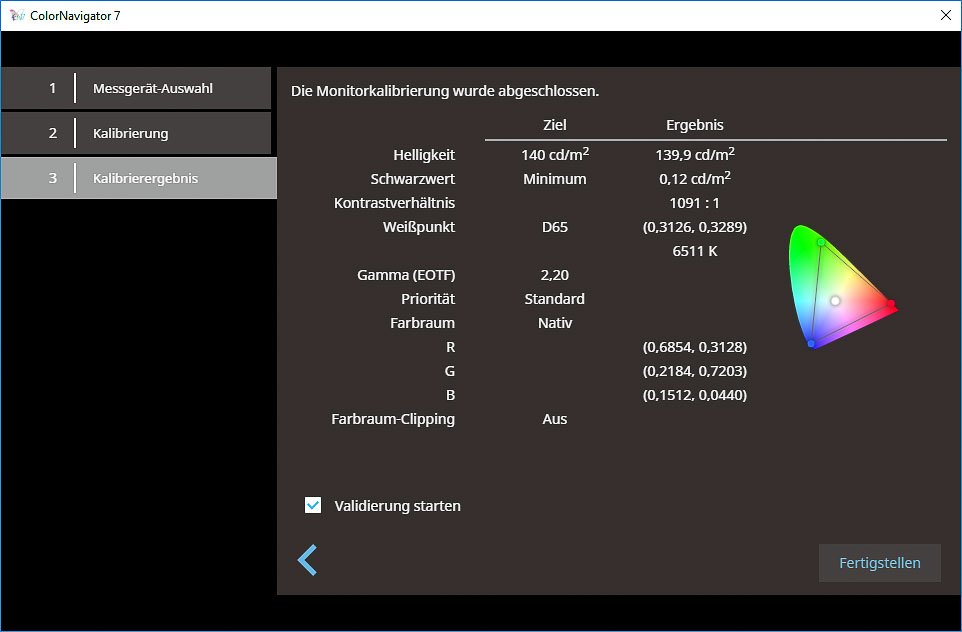The height and width of the screenshot is (632, 962).
Task: Click the red primary point in gamut diagram
Action: (890, 304)
